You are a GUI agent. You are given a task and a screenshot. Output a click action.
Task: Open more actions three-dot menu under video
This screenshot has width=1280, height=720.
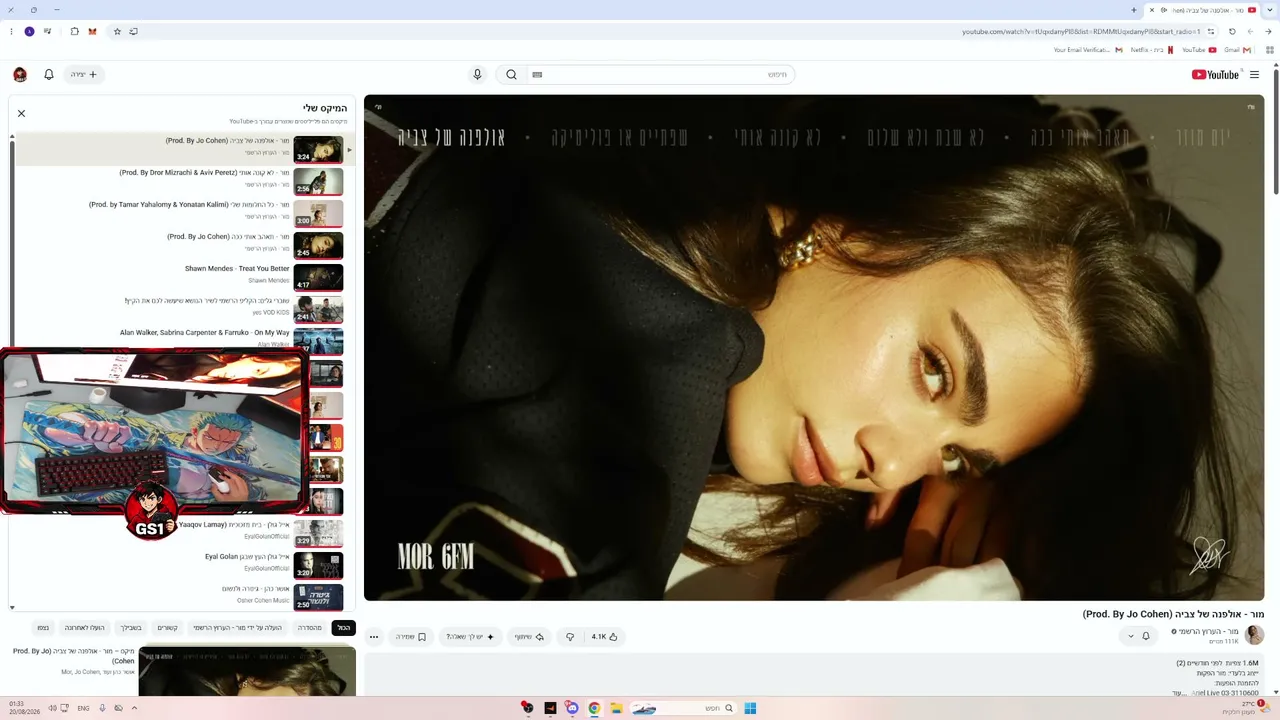[x=374, y=636]
